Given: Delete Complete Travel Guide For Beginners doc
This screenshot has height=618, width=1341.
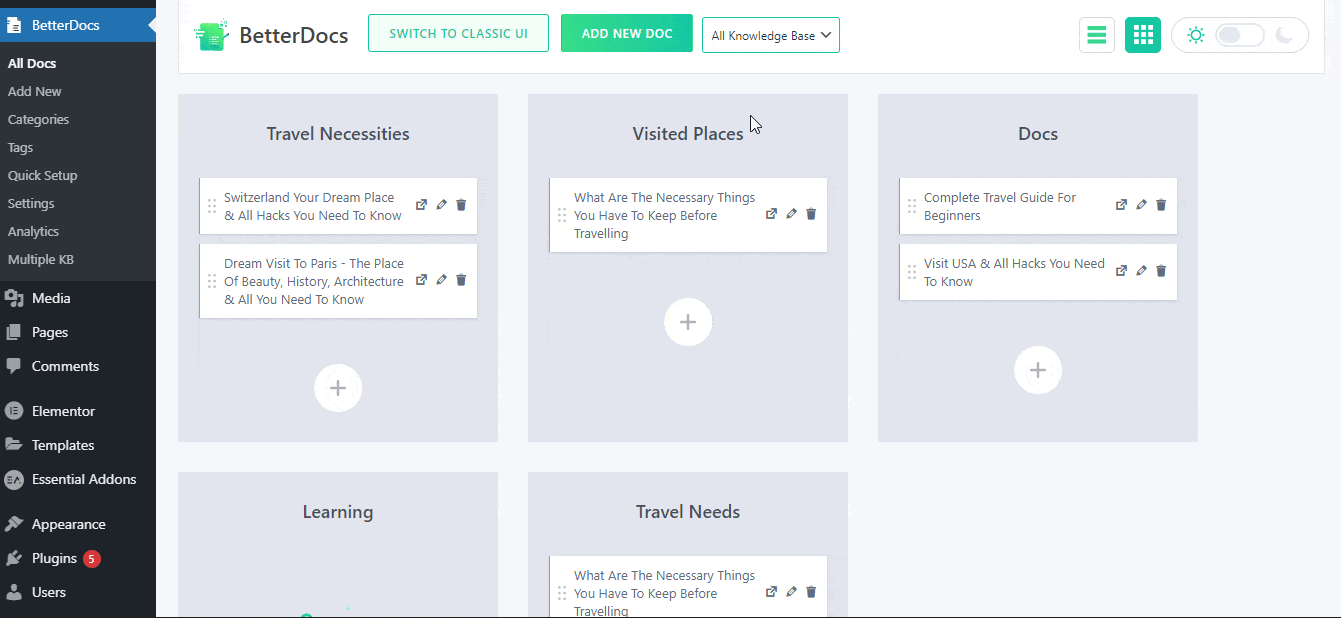Looking at the screenshot, I should [1161, 205].
